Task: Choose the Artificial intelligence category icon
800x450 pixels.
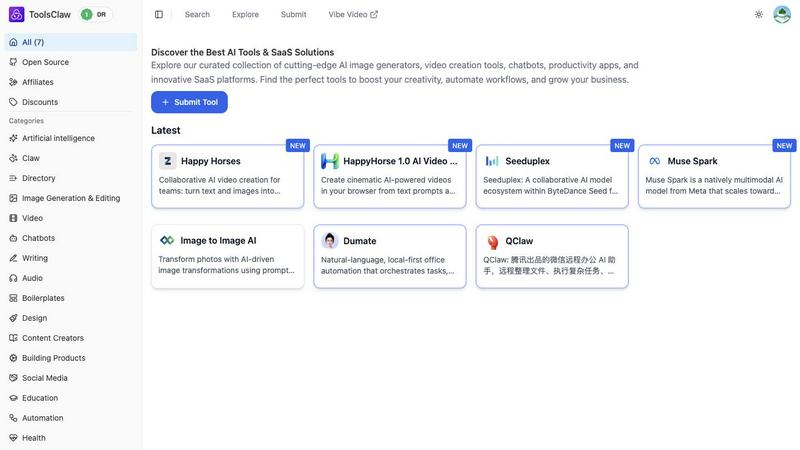Action: (x=14, y=138)
